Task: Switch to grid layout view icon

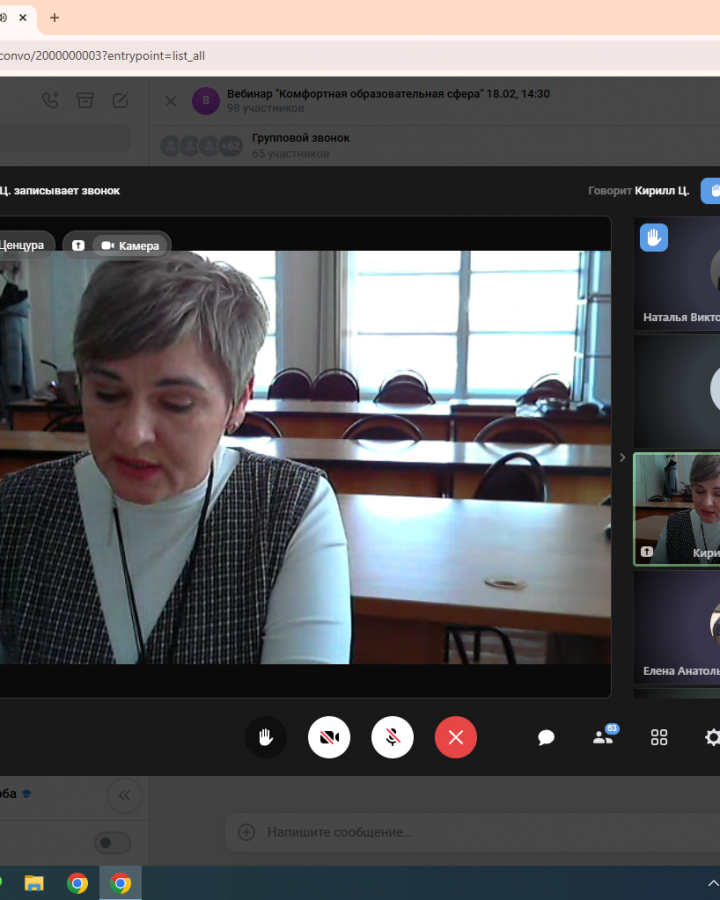Action: [659, 738]
